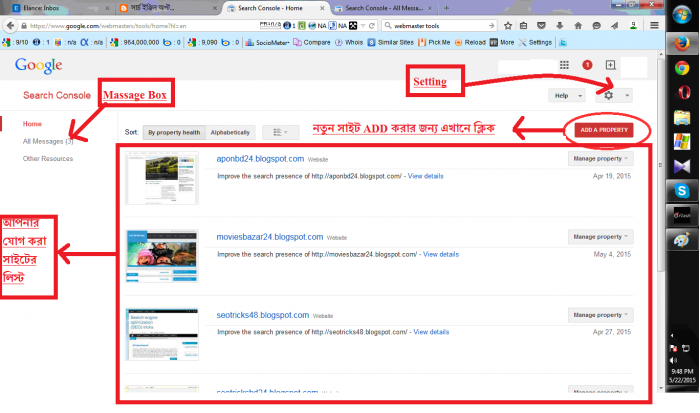Open the Windows Start orb
This screenshot has width=700, height=413.
(x=682, y=15)
